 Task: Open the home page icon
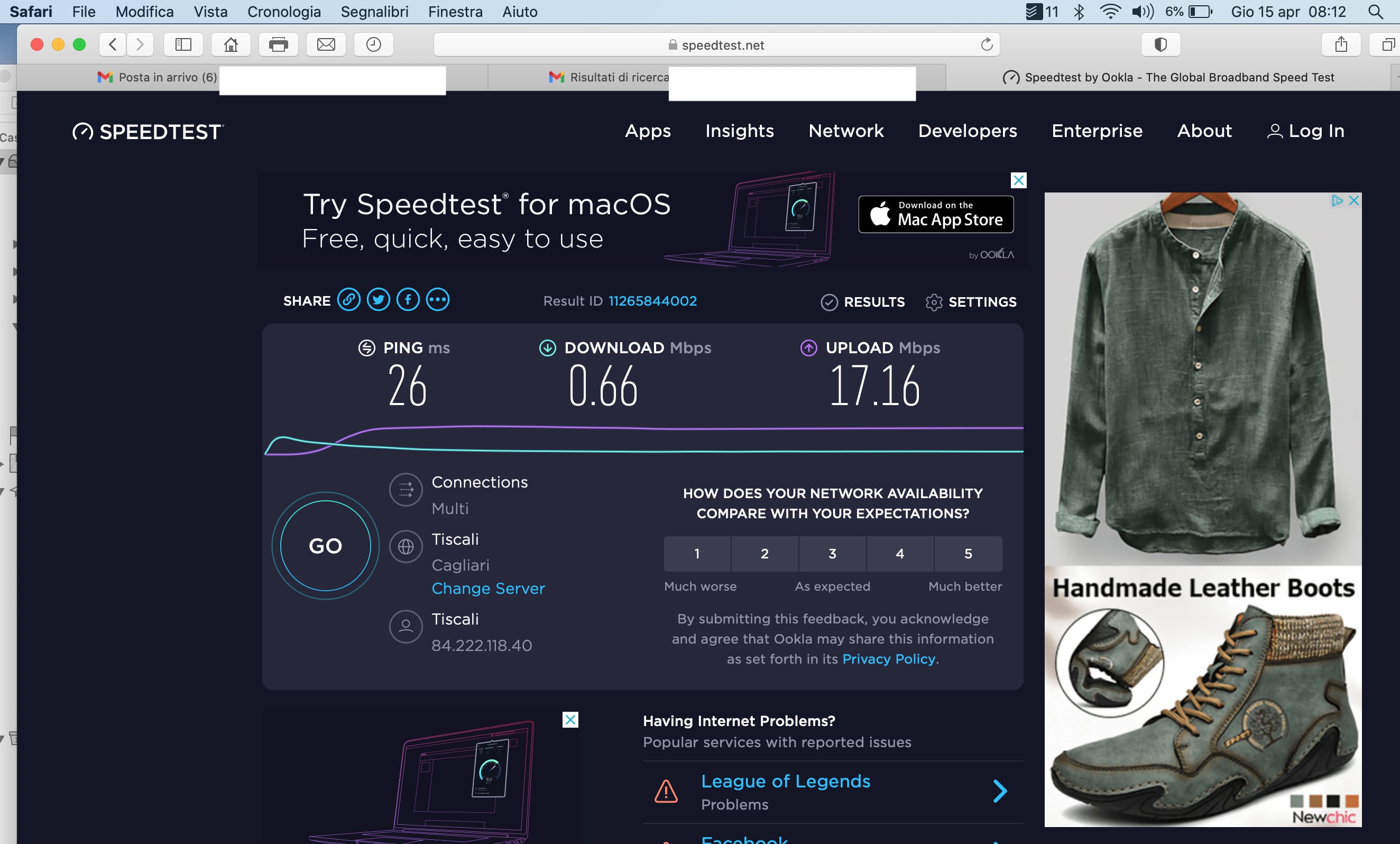231,44
